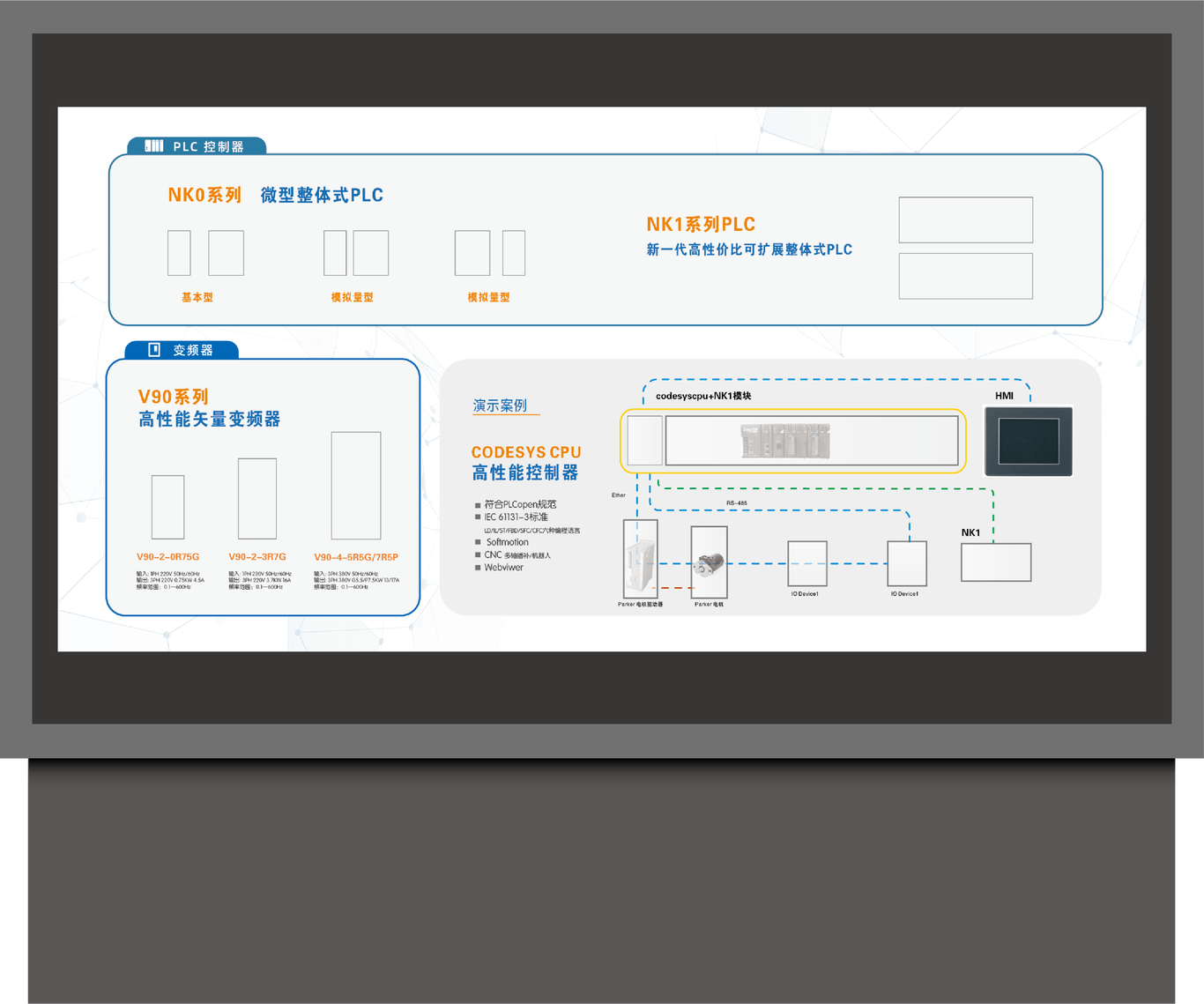Click the CNC 多轴插补/机器人 bullet
This screenshot has height=1004, width=1204.
pos(517,555)
